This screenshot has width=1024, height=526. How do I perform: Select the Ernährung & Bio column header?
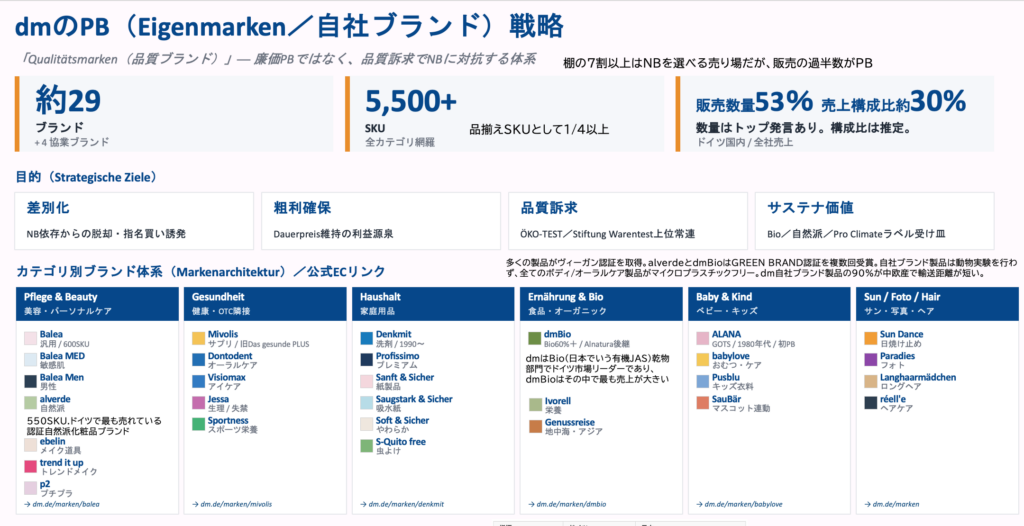601,304
